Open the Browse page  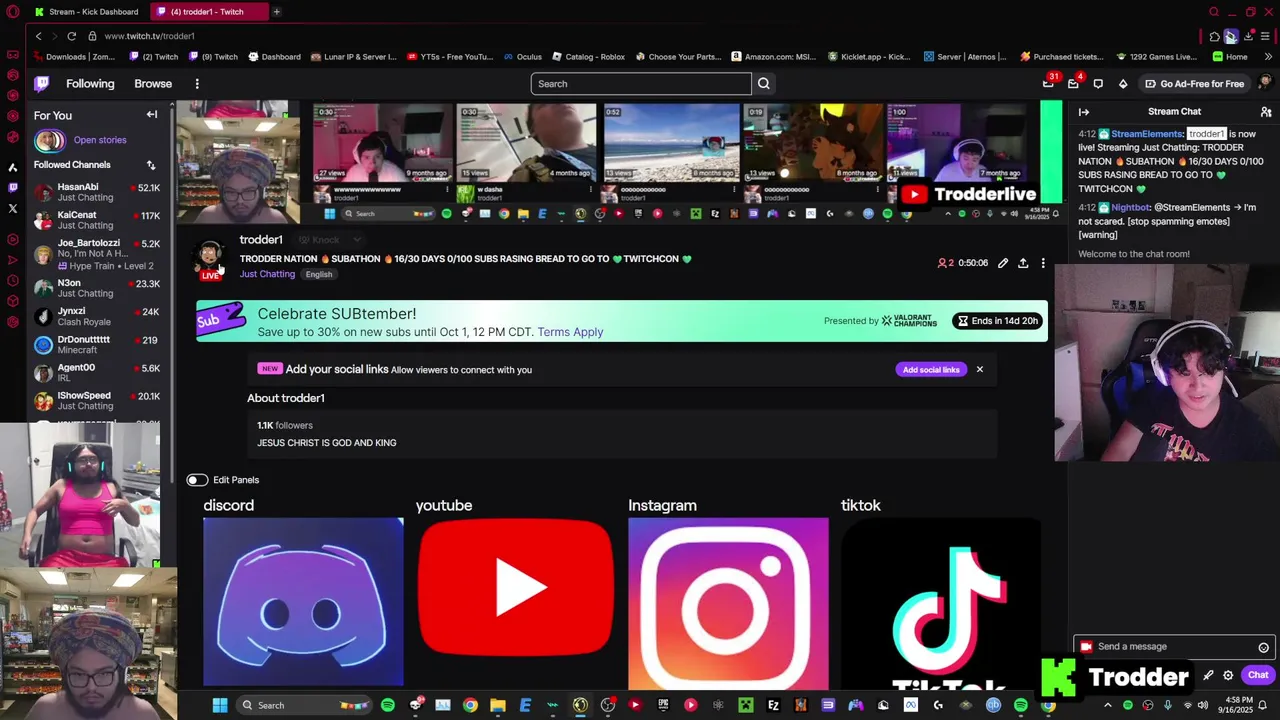click(153, 84)
